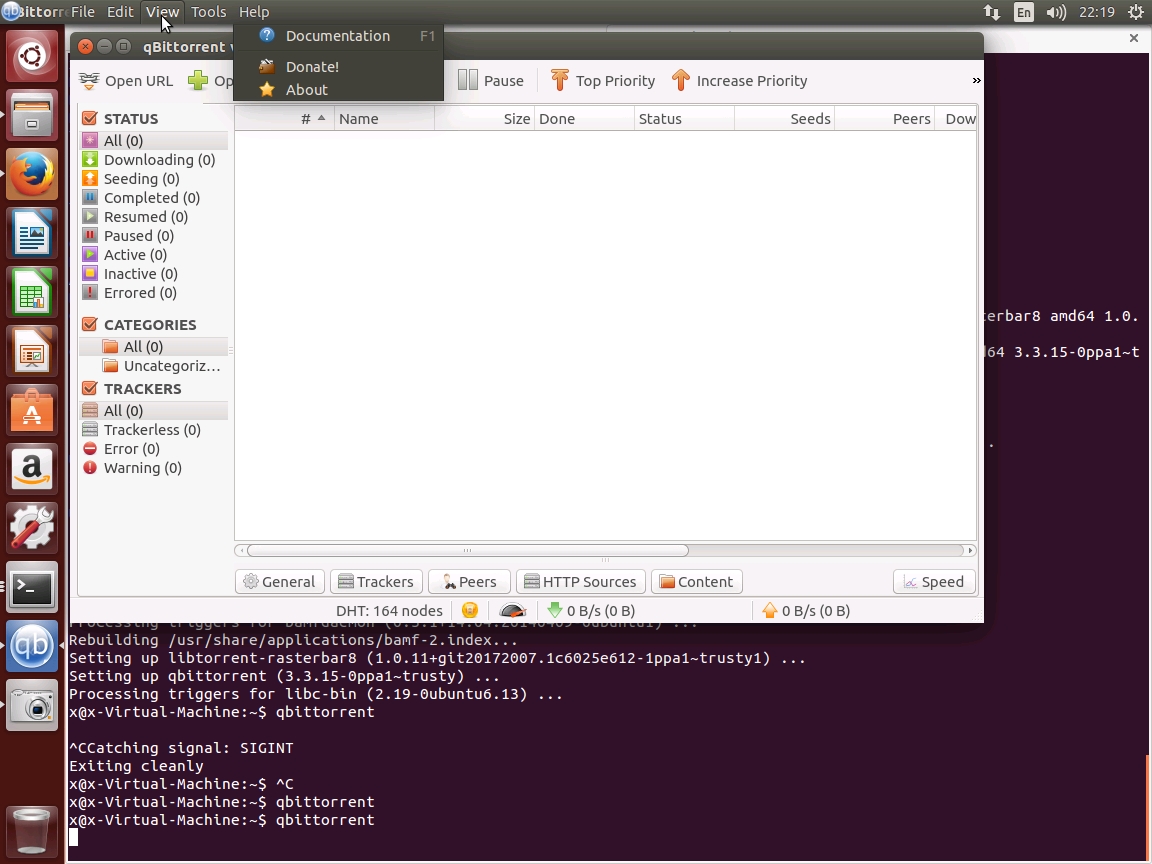This screenshot has width=1152, height=864.
Task: Sort by the Done column header
Action: [x=584, y=119]
